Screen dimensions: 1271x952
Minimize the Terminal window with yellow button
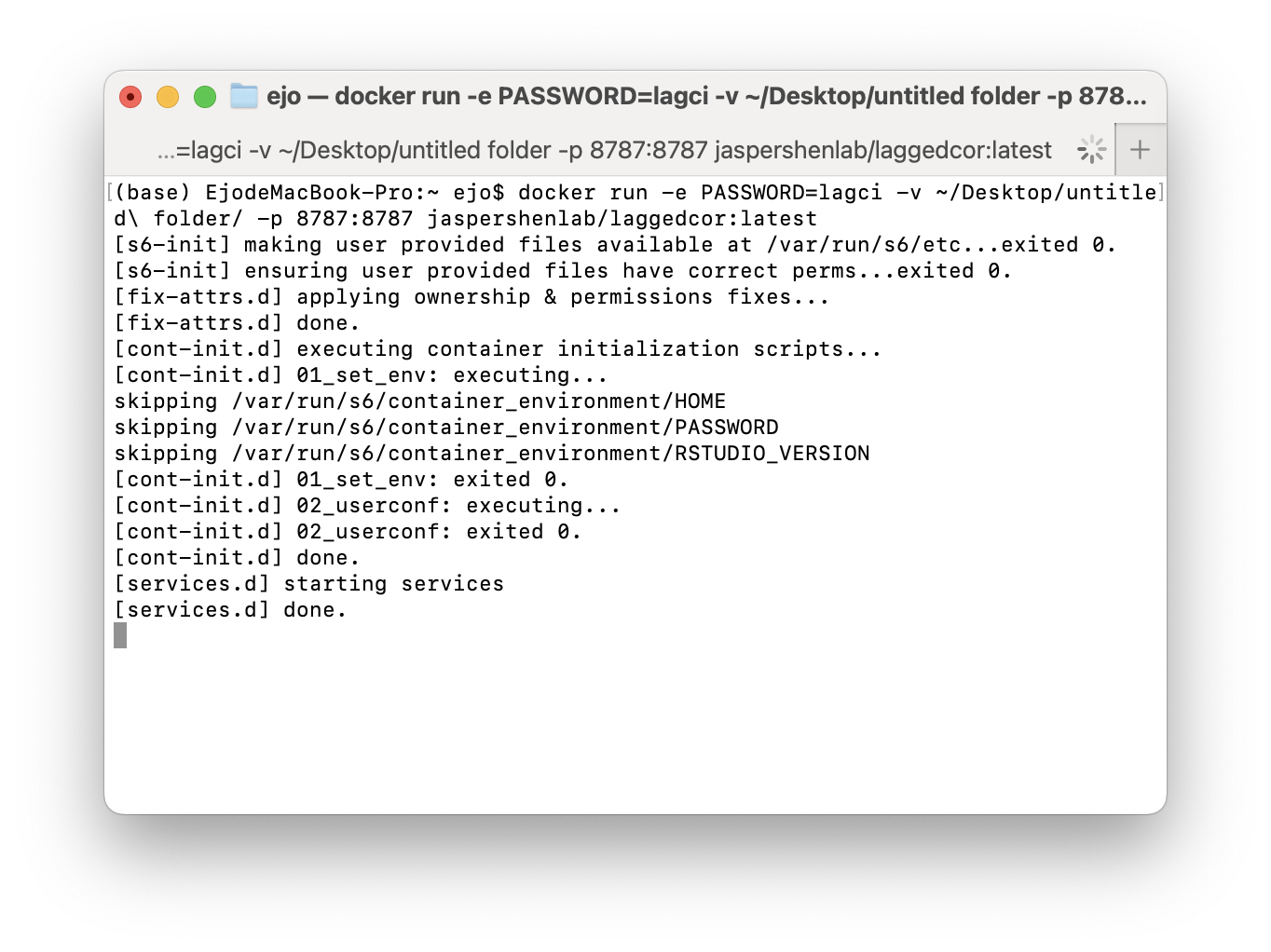coord(168,97)
